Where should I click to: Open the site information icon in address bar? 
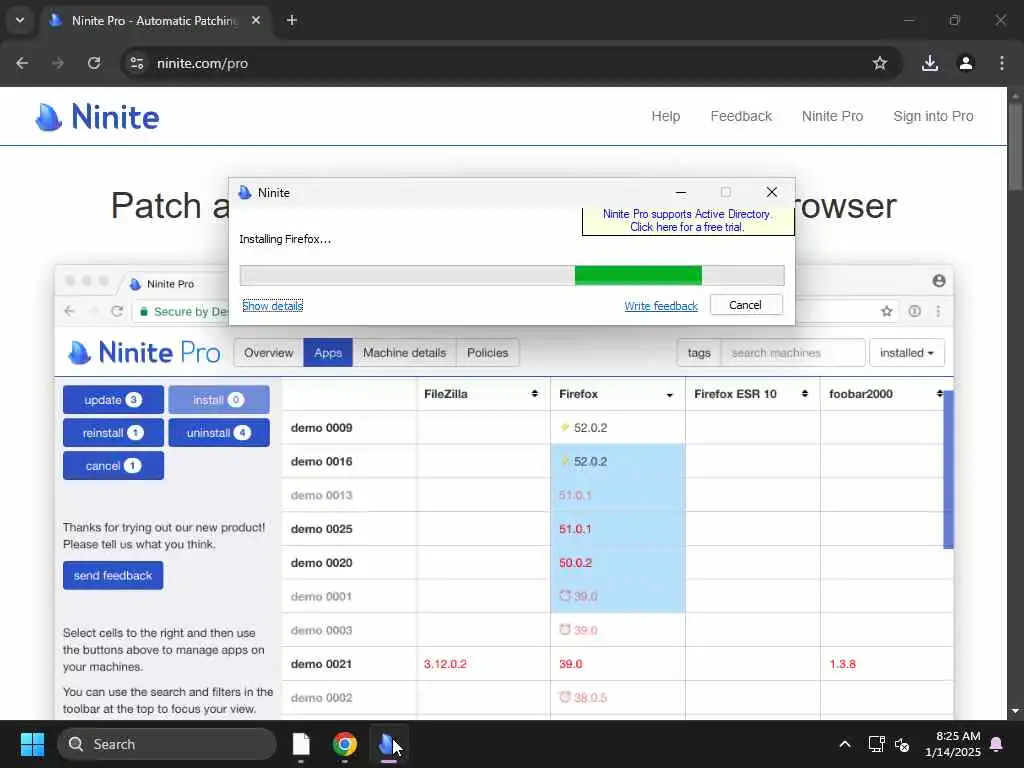(x=136, y=63)
